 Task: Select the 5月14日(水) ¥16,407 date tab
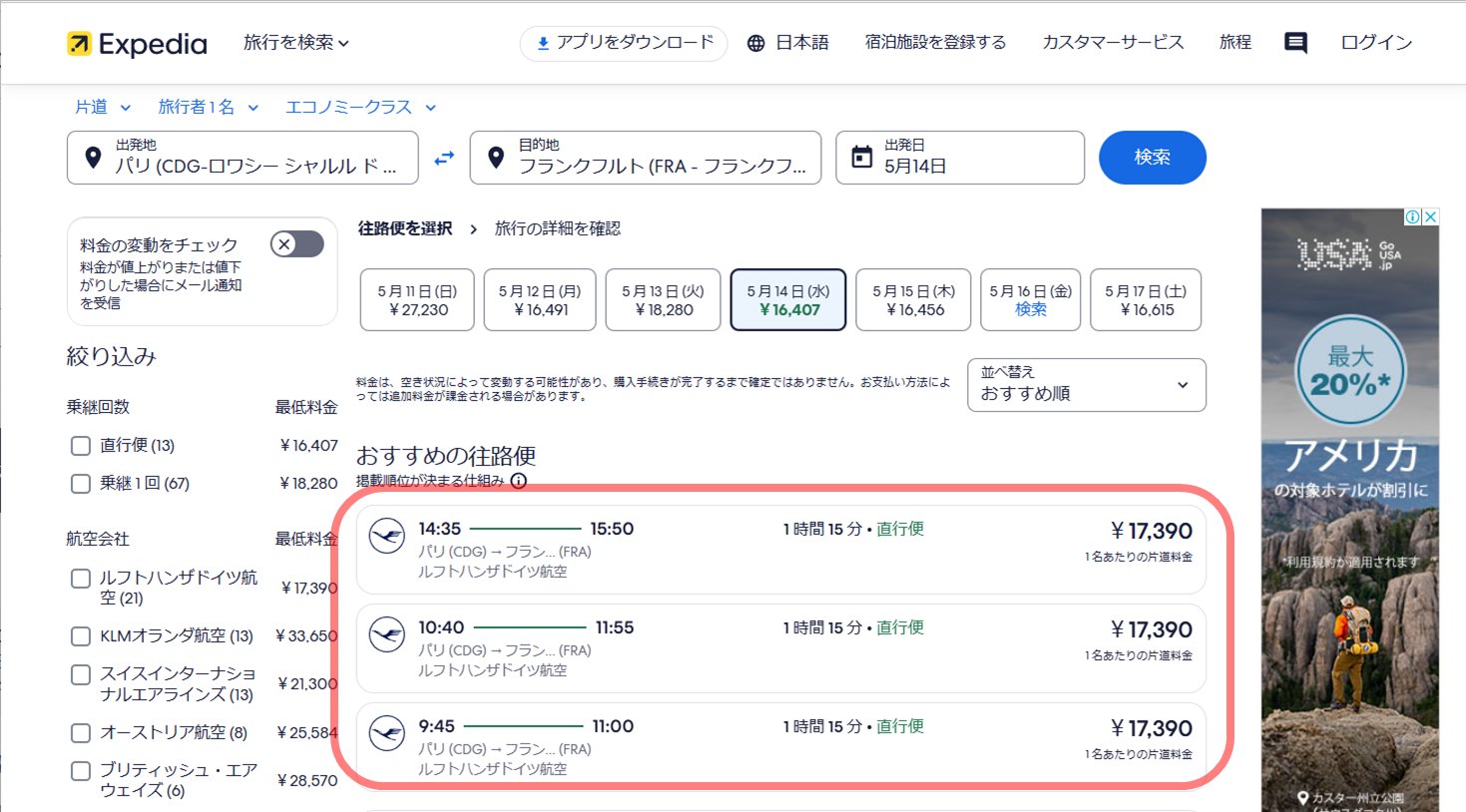click(x=788, y=300)
